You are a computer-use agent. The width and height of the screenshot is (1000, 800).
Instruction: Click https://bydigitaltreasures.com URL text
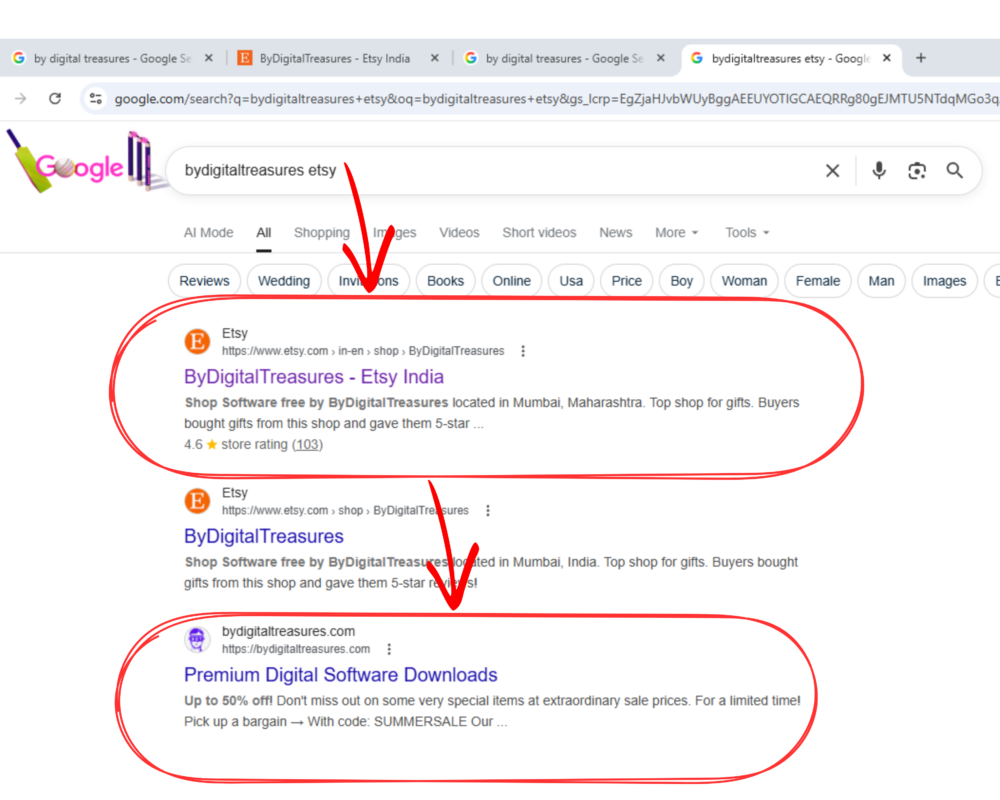tap(296, 649)
